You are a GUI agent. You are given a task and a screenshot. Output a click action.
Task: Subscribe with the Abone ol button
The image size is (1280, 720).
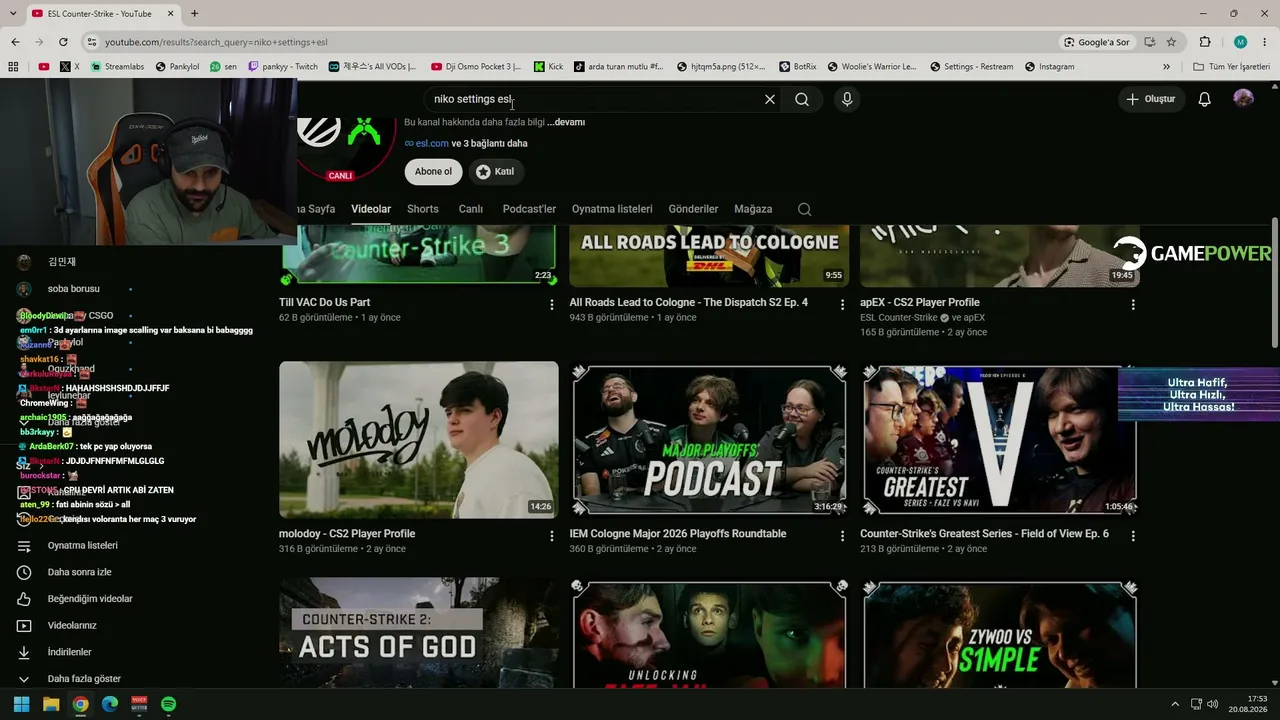coord(434,172)
